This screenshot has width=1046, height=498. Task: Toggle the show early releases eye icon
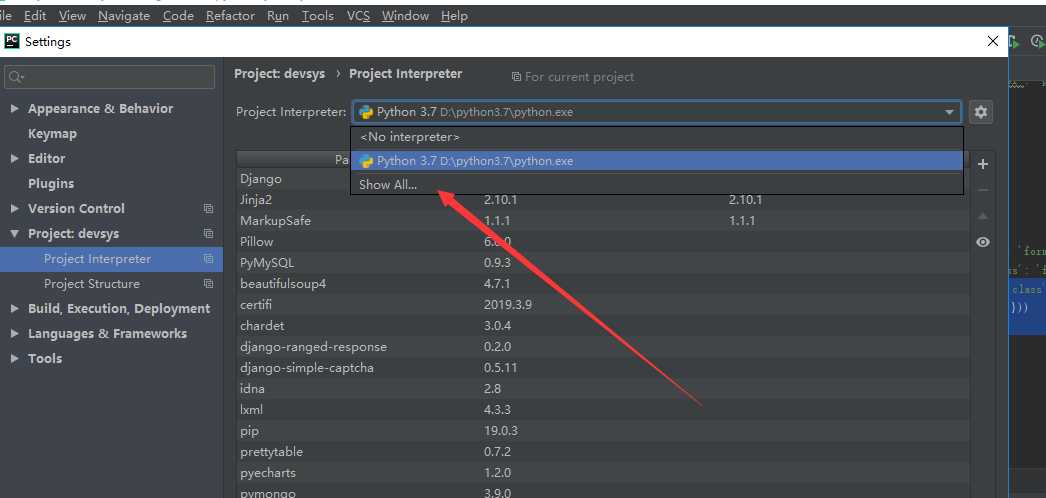[983, 242]
